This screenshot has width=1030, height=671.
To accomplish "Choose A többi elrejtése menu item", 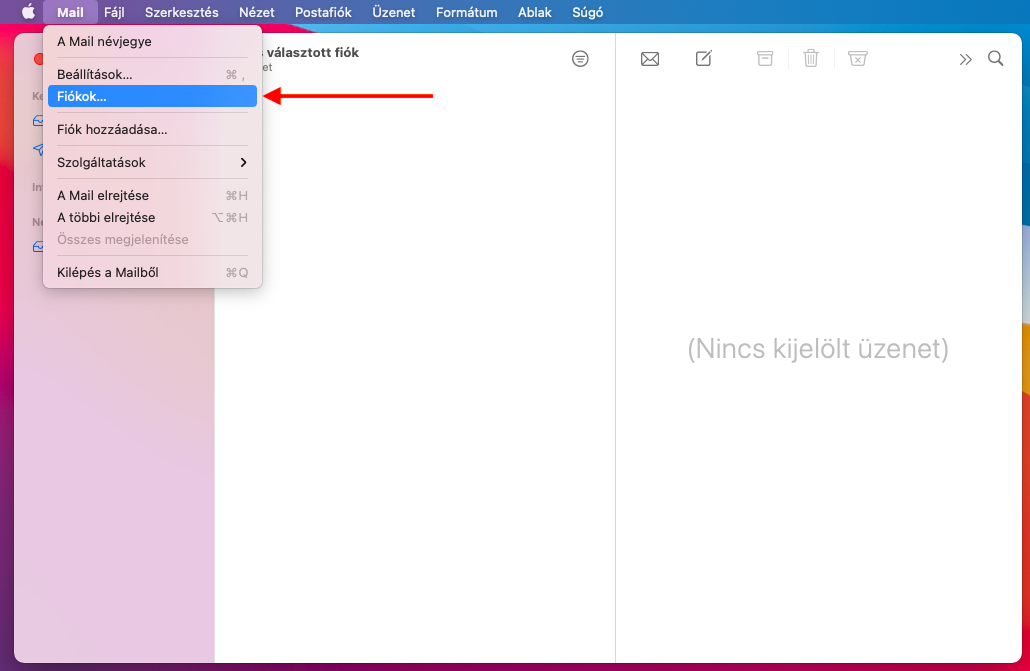I will click(152, 217).
